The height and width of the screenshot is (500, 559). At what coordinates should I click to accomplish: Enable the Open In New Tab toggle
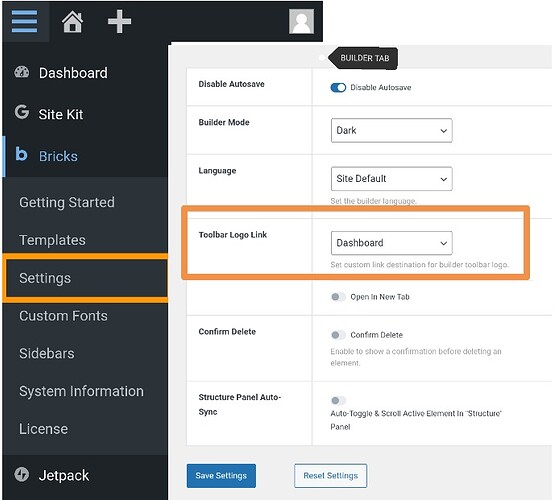click(x=338, y=297)
